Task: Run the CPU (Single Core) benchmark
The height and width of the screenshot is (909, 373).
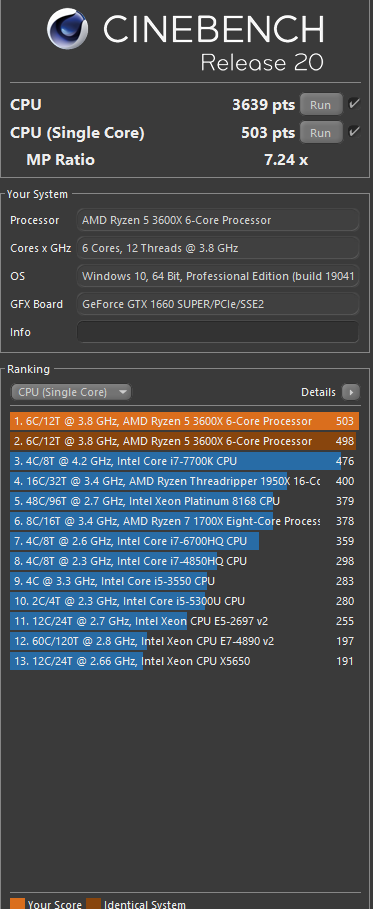Action: [x=321, y=133]
